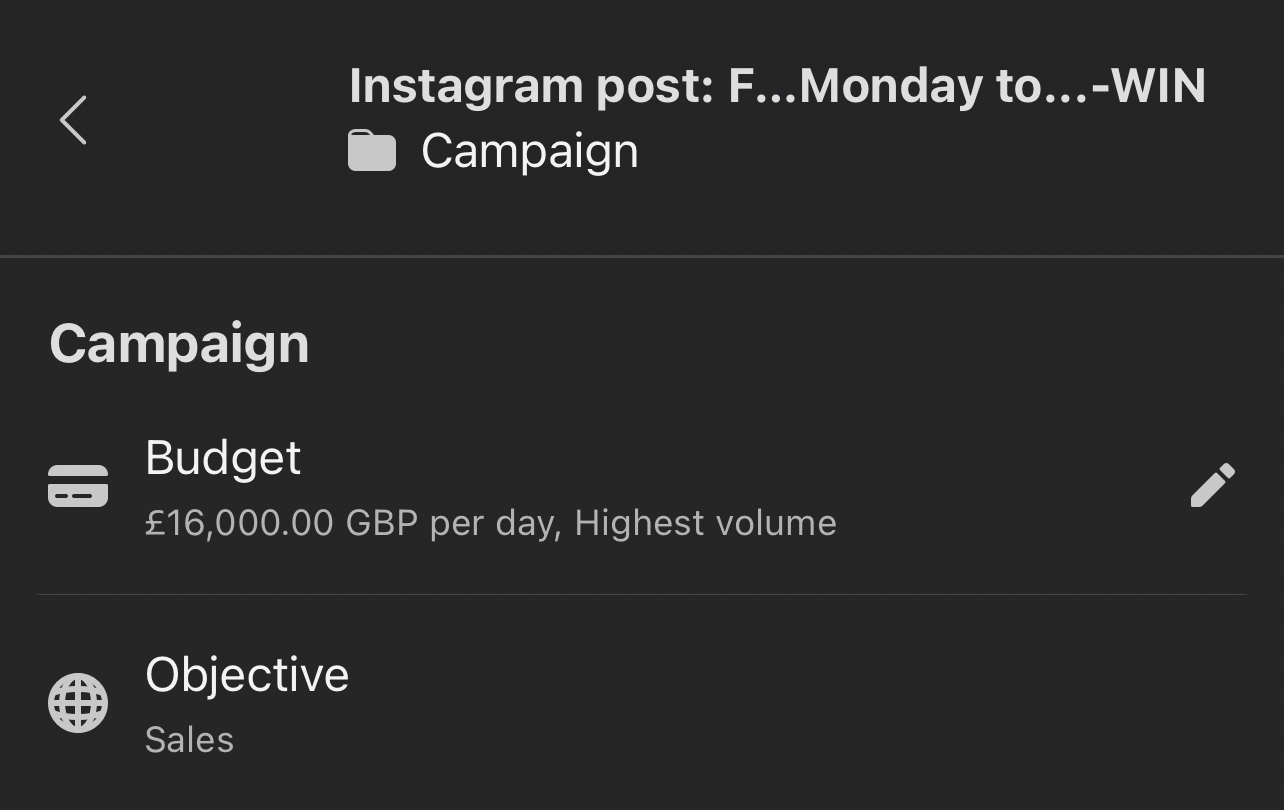Click the divider between Budget and Objective
Screen dimensions: 1284x810
[x=642, y=595]
